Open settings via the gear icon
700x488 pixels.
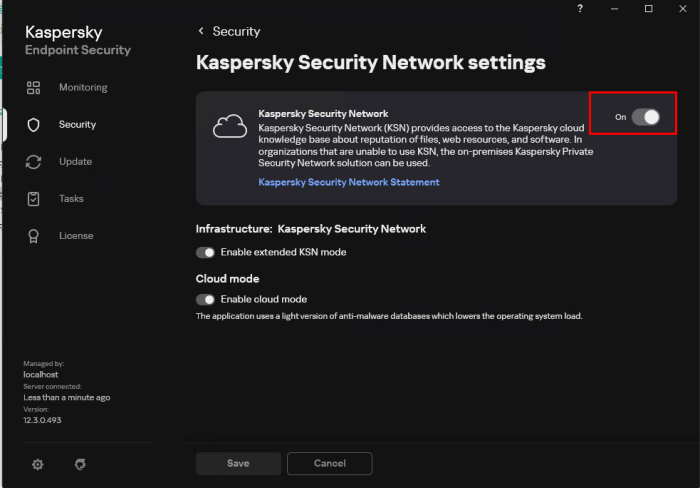pyautogui.click(x=37, y=464)
